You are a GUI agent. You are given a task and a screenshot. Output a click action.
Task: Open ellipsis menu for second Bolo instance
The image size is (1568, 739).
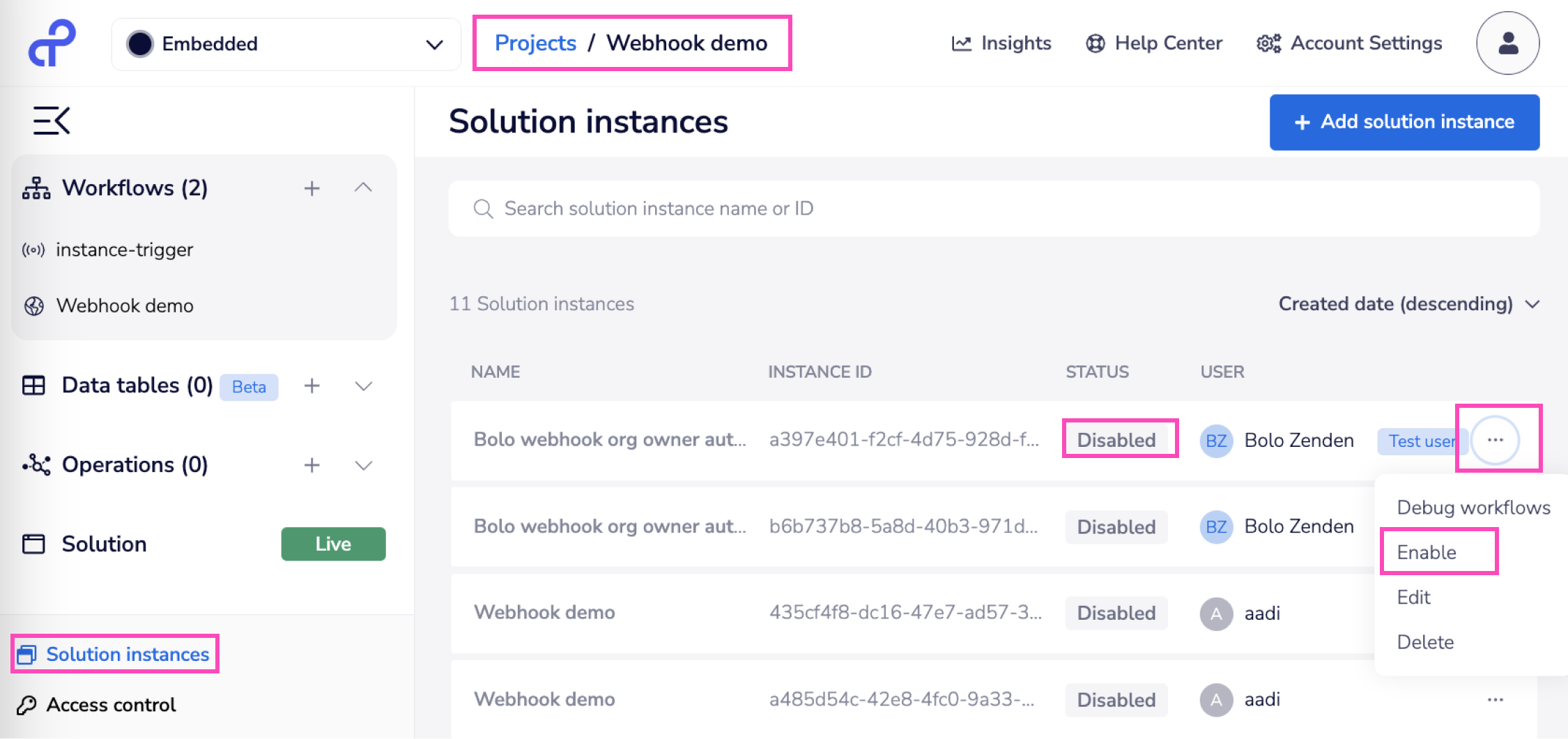1495,528
